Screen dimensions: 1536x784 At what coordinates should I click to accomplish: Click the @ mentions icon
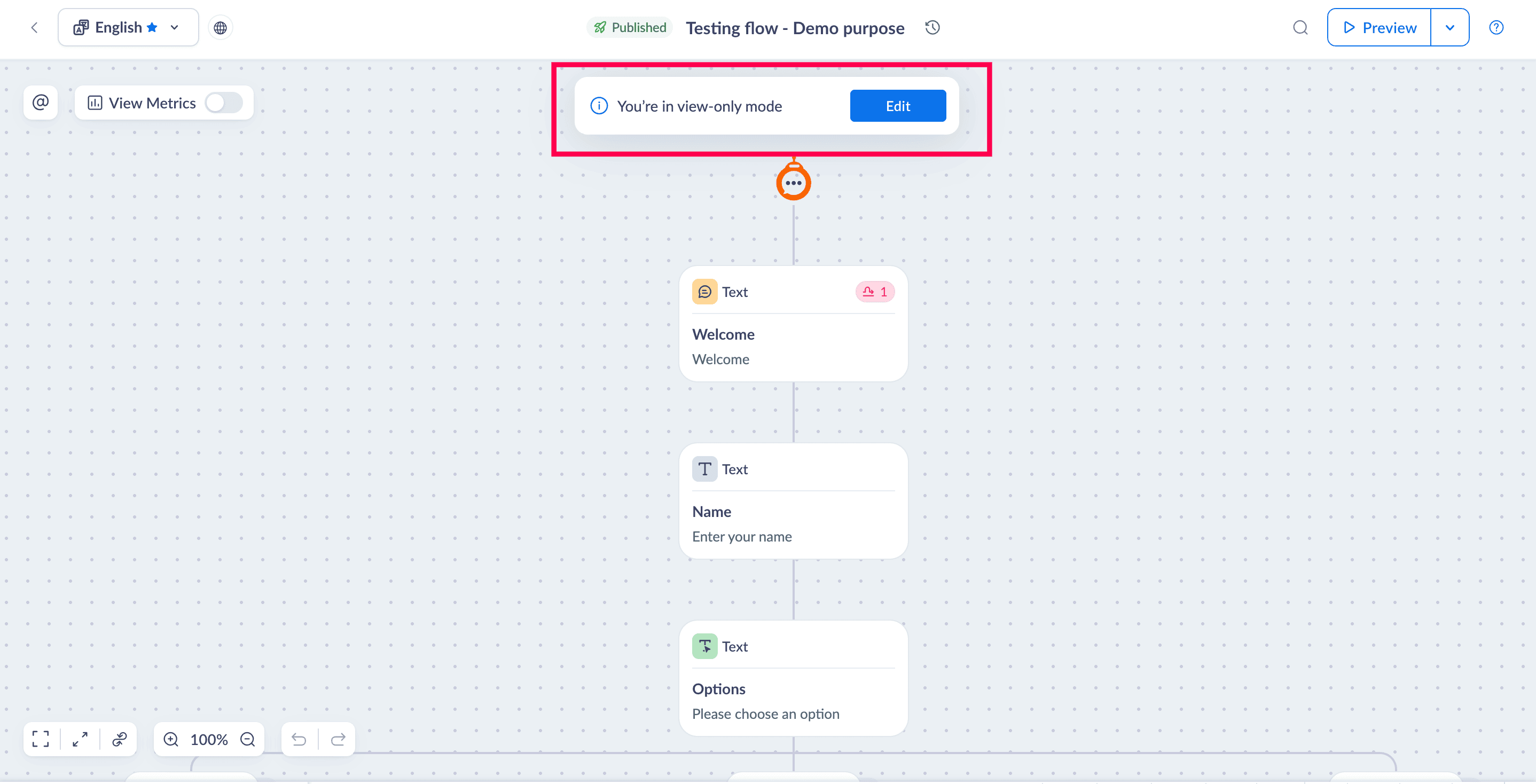[41, 103]
